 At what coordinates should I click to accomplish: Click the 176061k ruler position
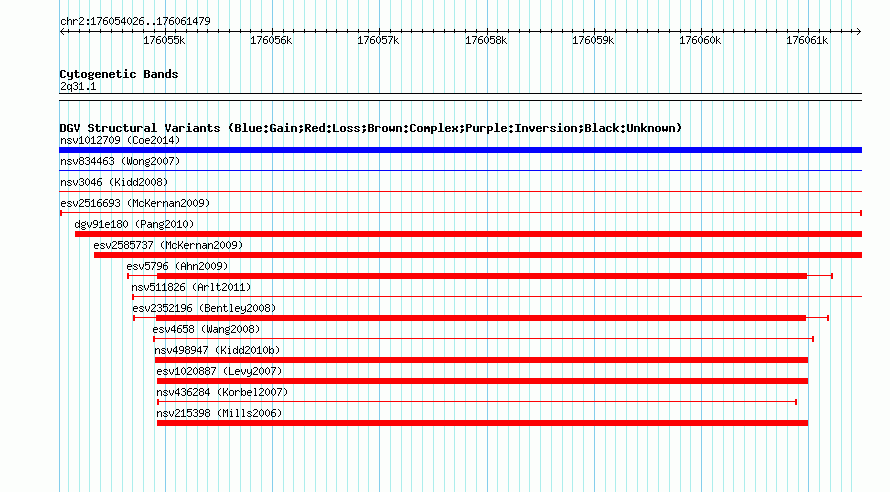coord(807,40)
